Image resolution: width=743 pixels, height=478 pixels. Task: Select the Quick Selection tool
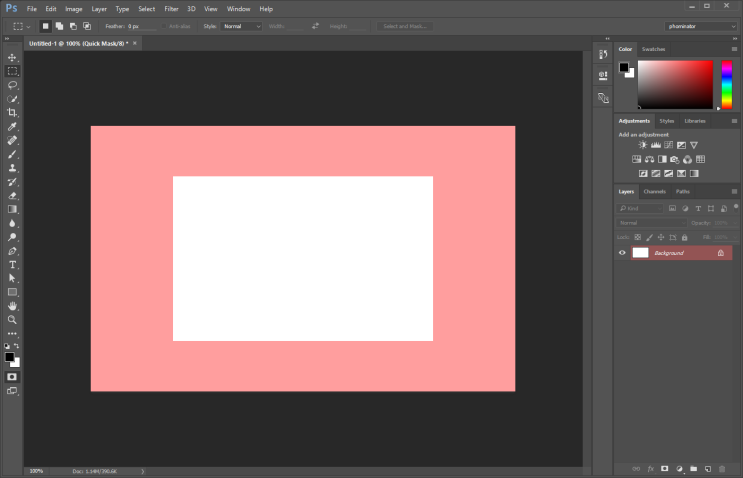click(12, 99)
